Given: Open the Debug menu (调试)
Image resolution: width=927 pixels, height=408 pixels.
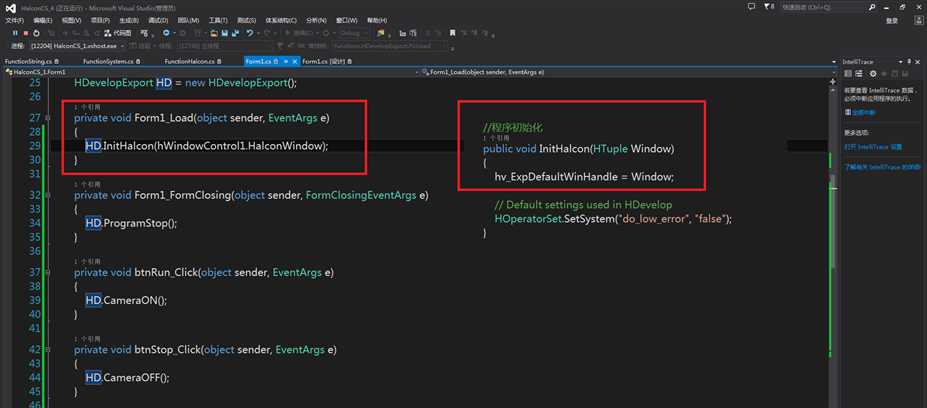Looking at the screenshot, I should (158, 20).
